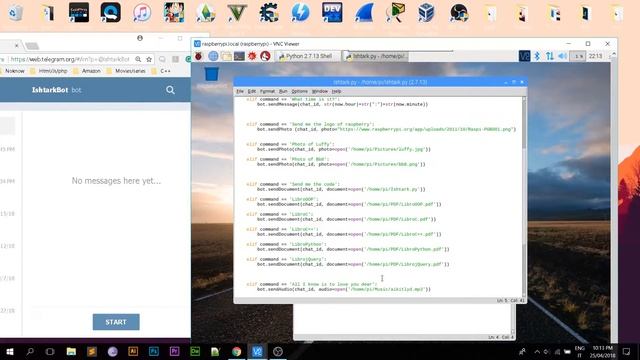
Task: Open the Wireshark blue fin desktop shortcut
Action: pos(364,13)
